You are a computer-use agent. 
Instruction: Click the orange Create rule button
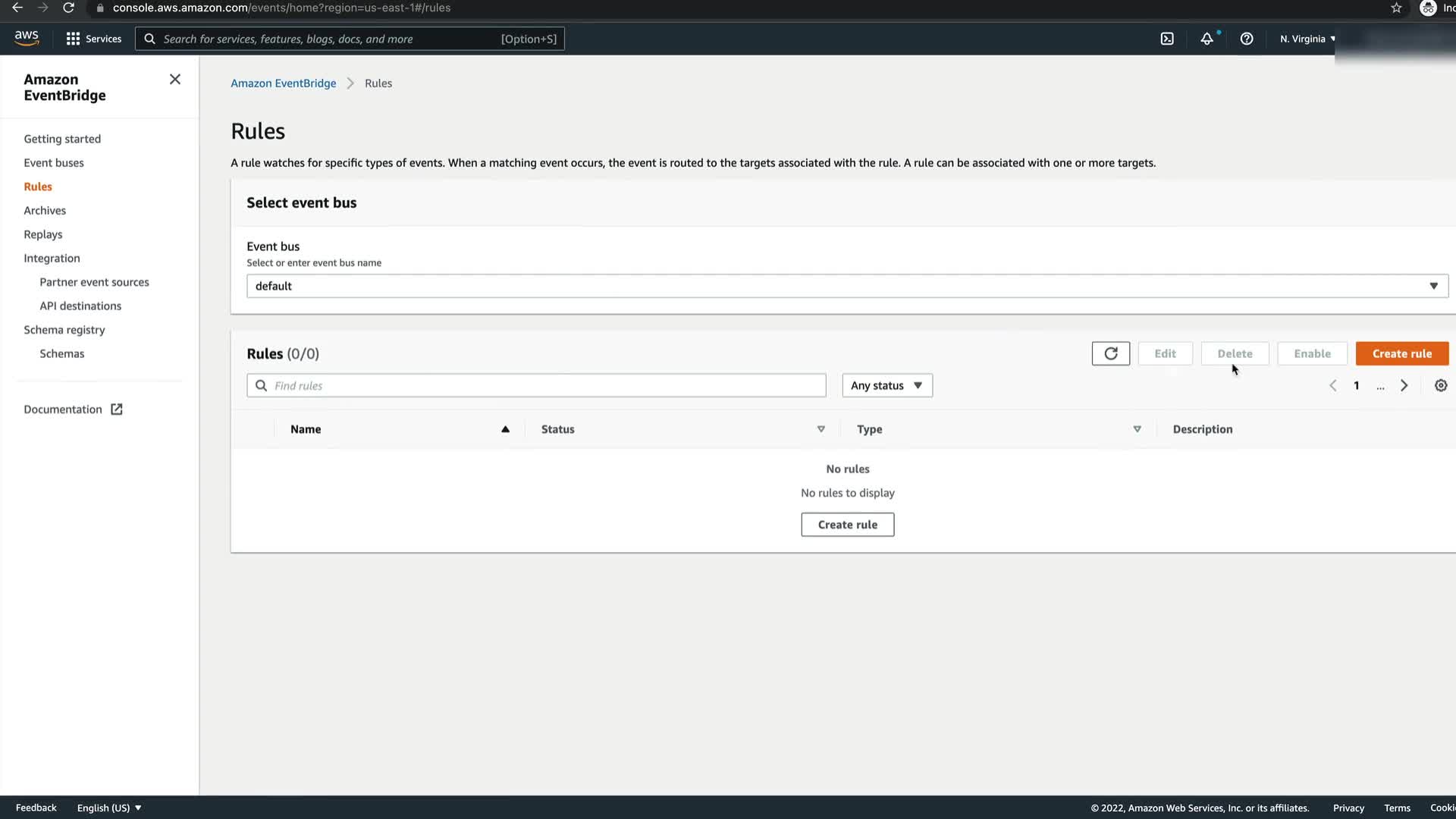click(x=1401, y=353)
